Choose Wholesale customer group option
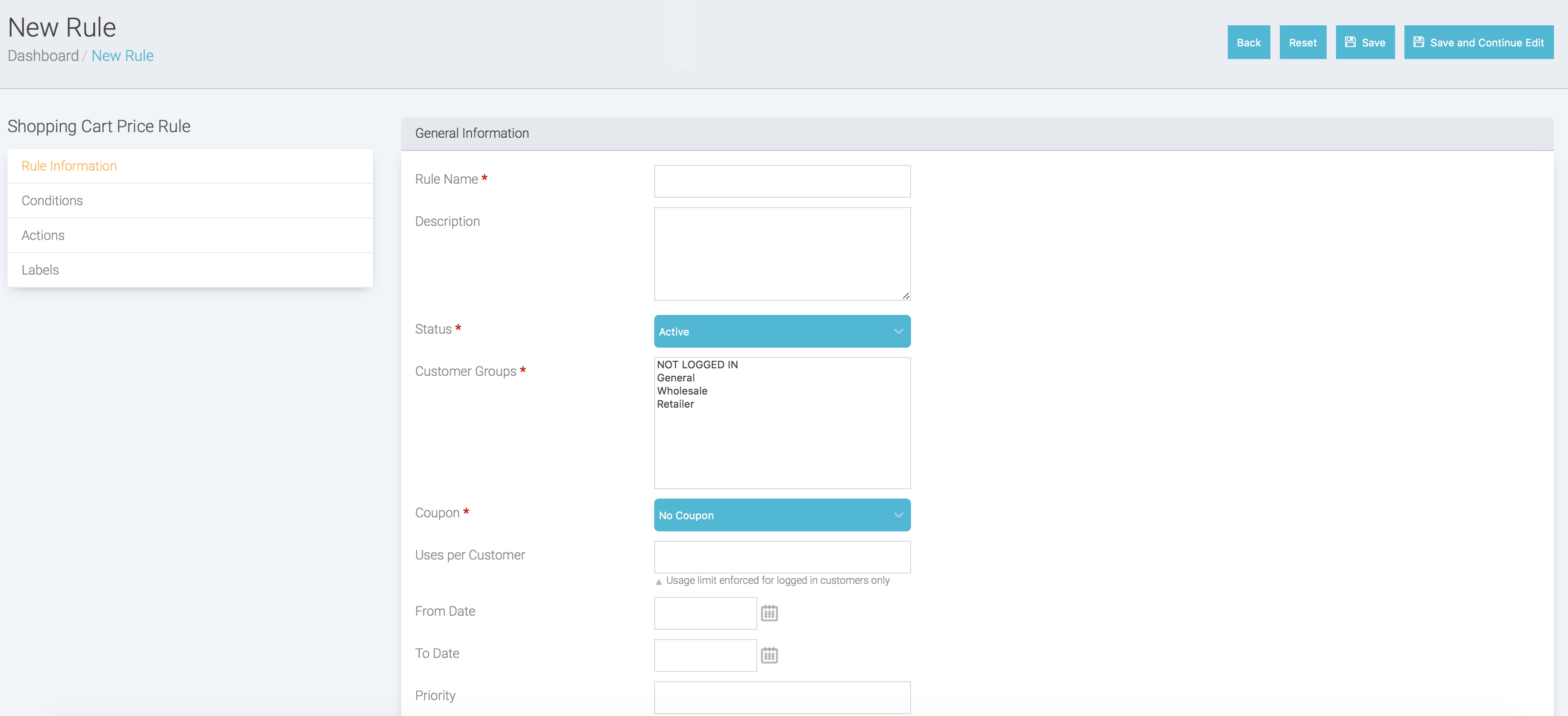 682,390
